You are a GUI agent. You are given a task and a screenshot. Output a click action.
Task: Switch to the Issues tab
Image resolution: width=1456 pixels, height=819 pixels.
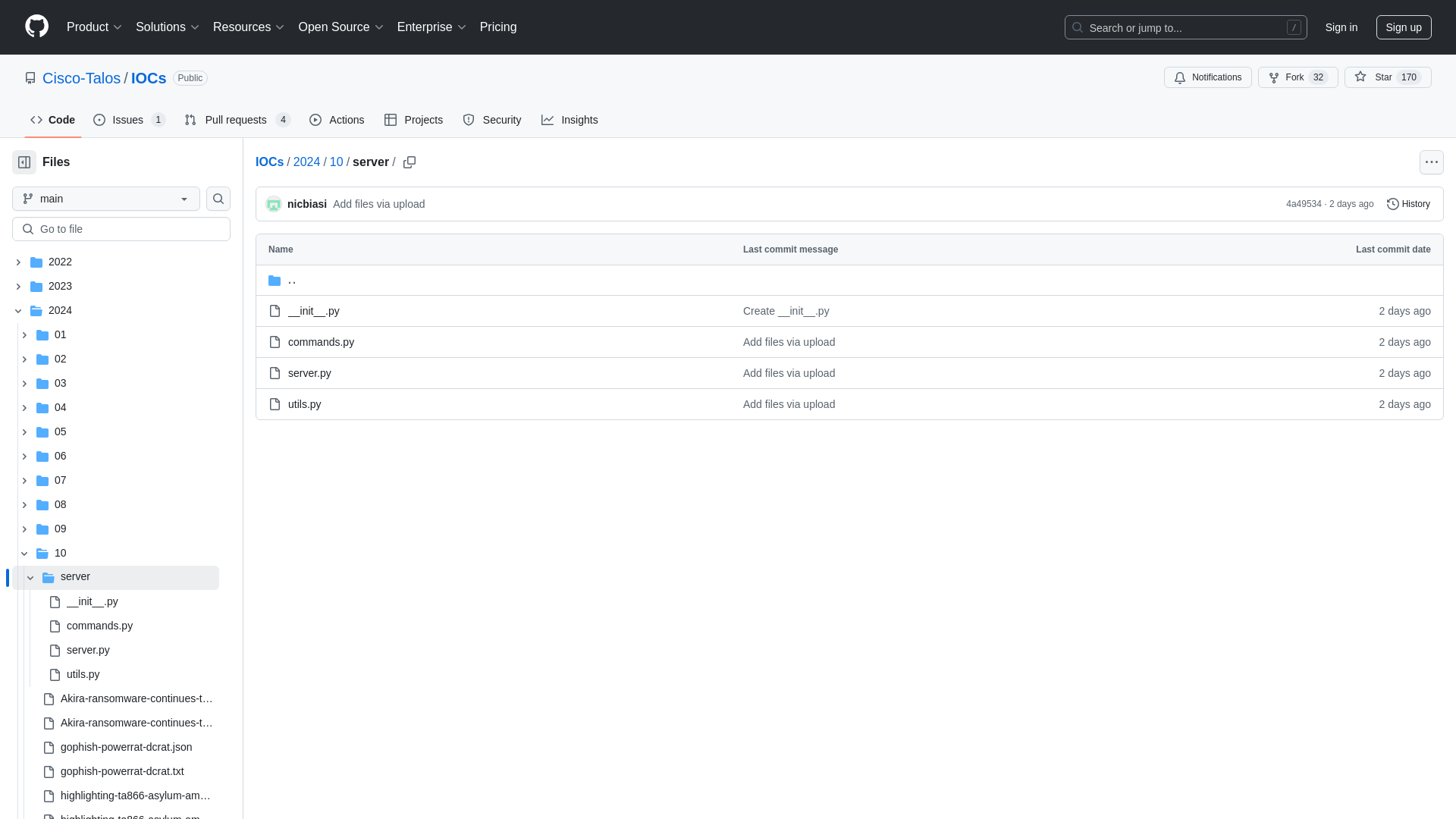coord(129,120)
